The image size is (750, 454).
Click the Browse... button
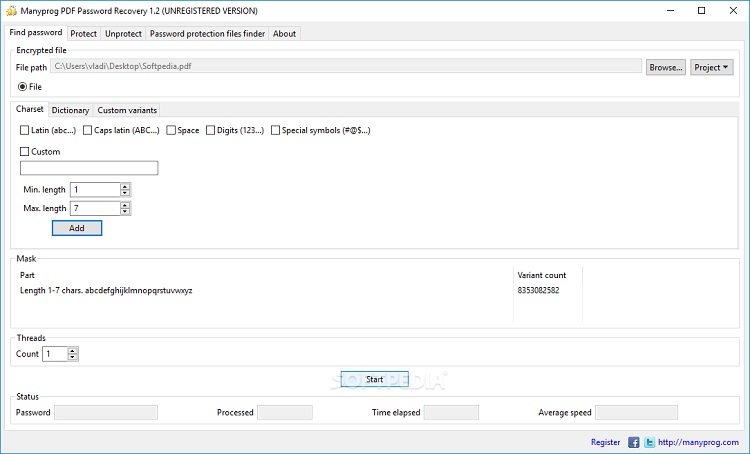665,67
